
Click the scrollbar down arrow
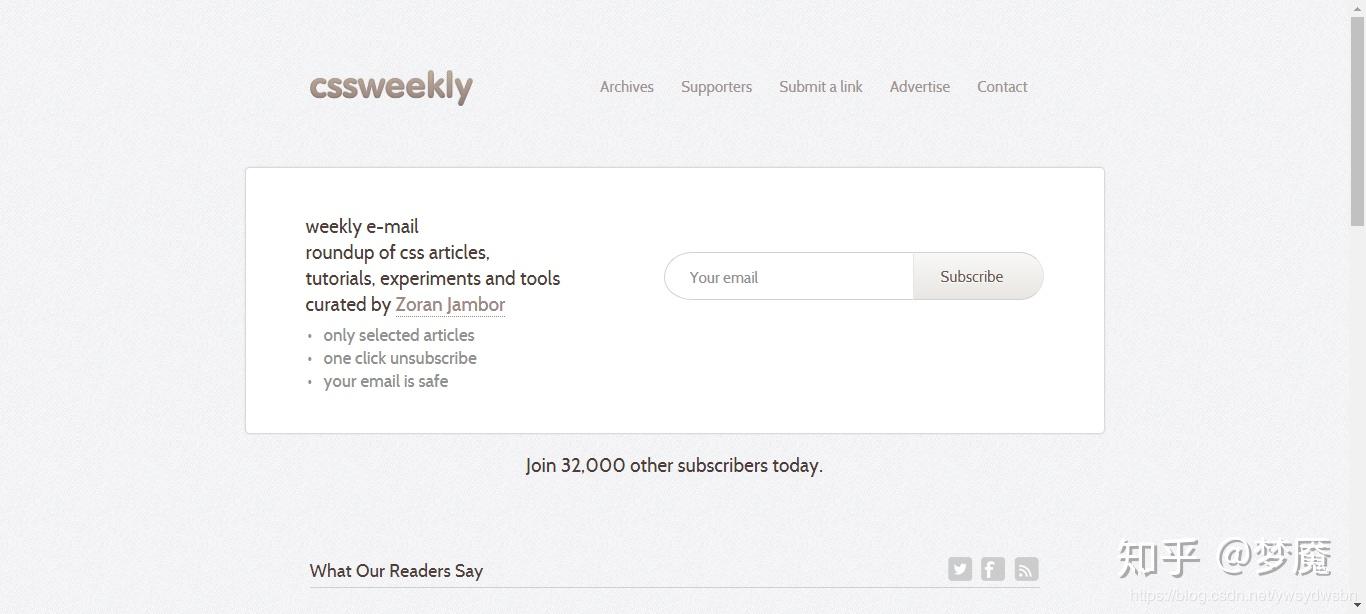coord(1357,606)
